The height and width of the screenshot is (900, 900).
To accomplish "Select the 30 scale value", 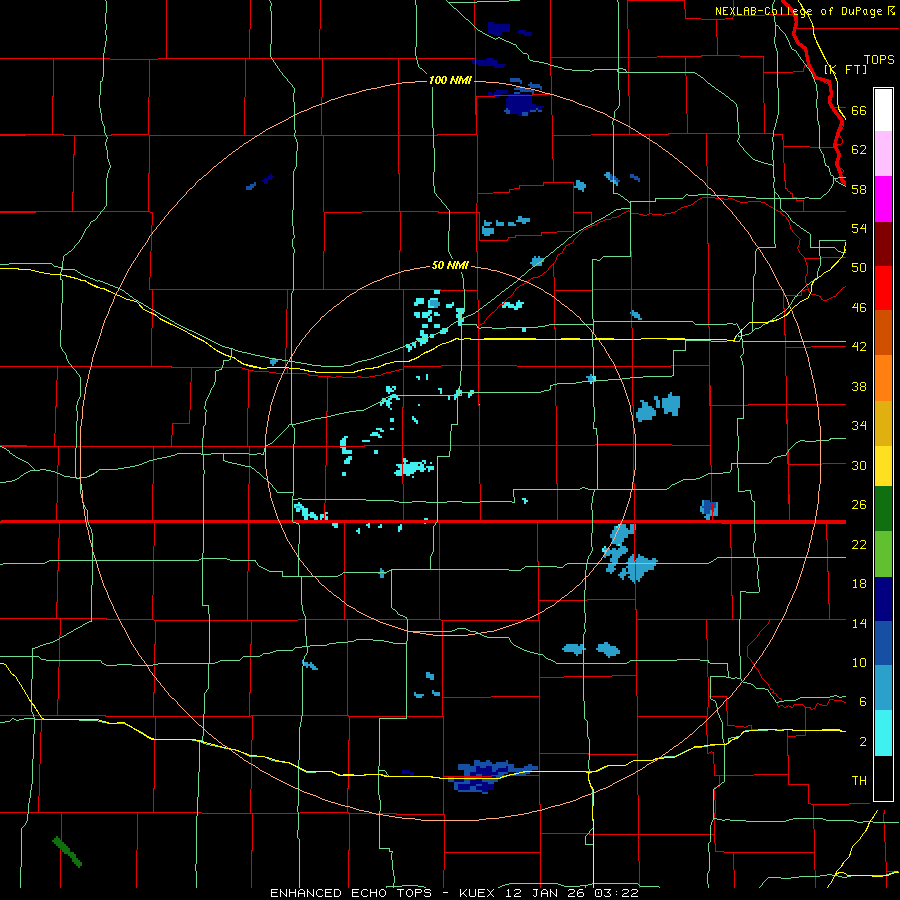I will tap(859, 465).
